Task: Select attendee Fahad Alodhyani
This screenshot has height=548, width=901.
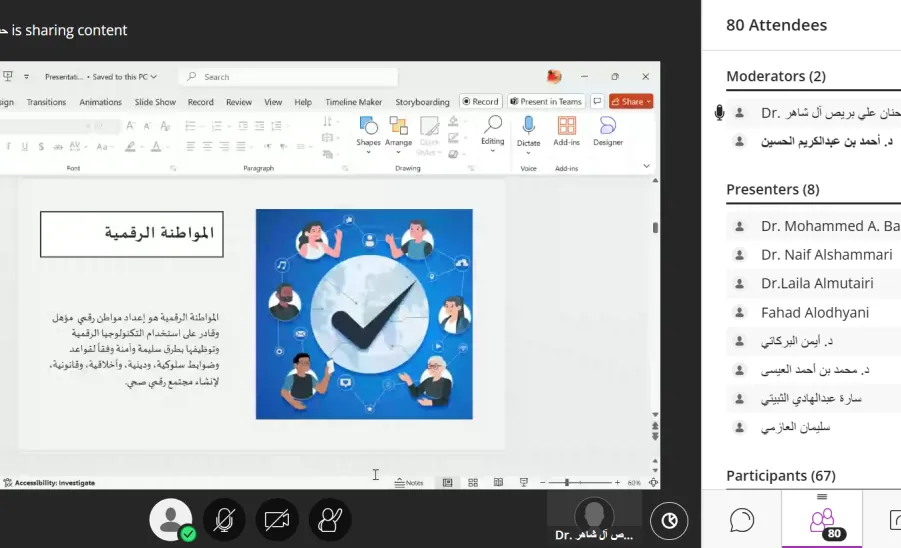Action: 814,312
